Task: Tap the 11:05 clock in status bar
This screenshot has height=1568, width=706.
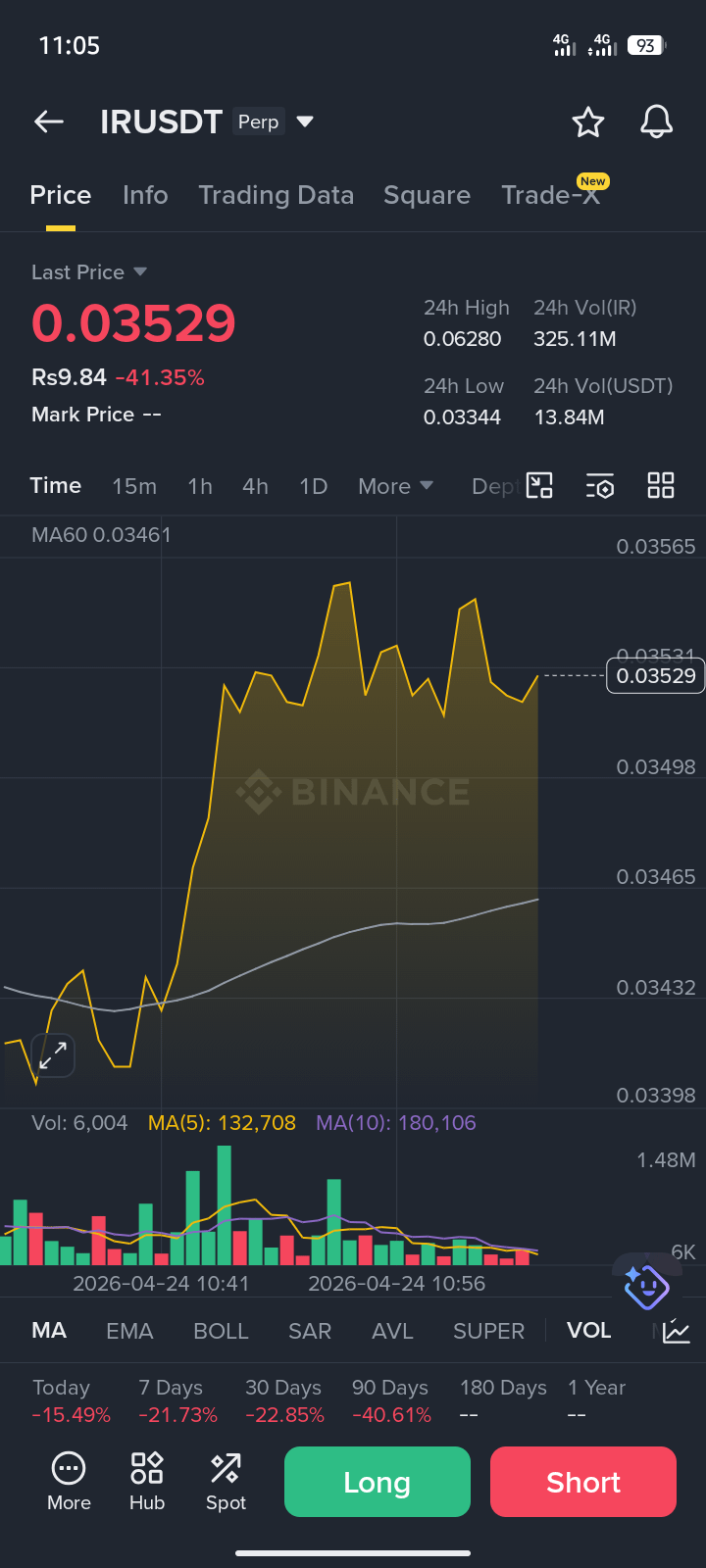Action: click(69, 45)
